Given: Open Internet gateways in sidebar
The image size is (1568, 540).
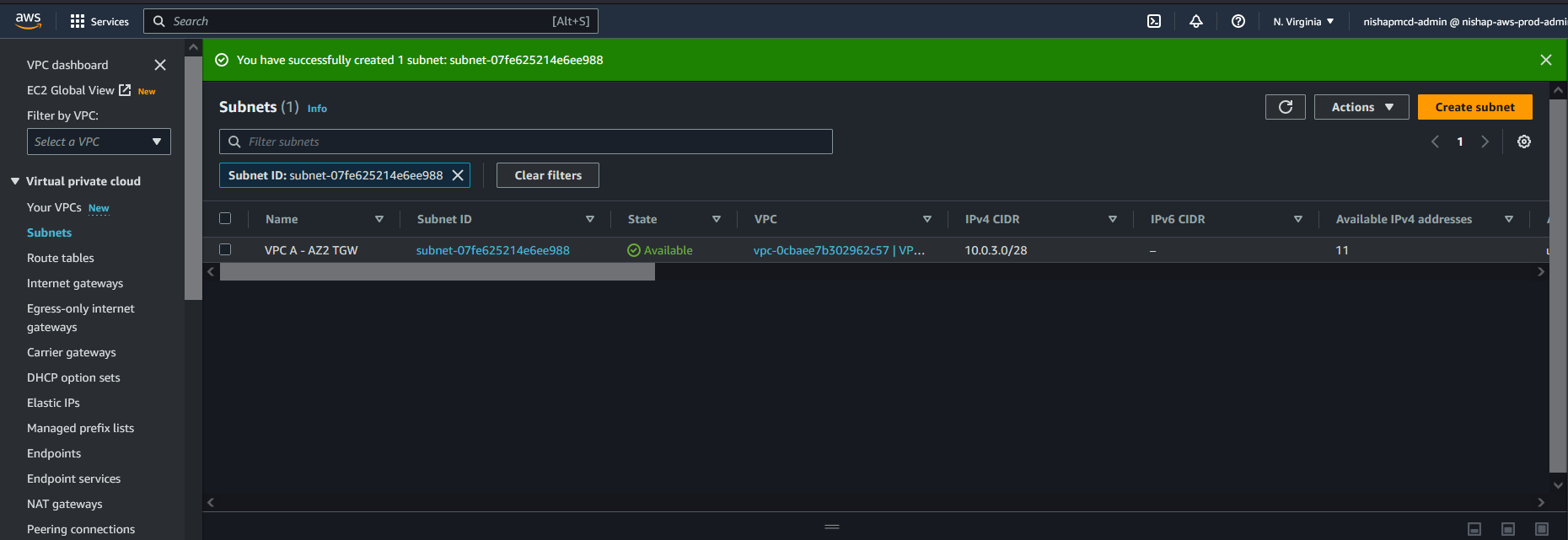Looking at the screenshot, I should click(75, 283).
